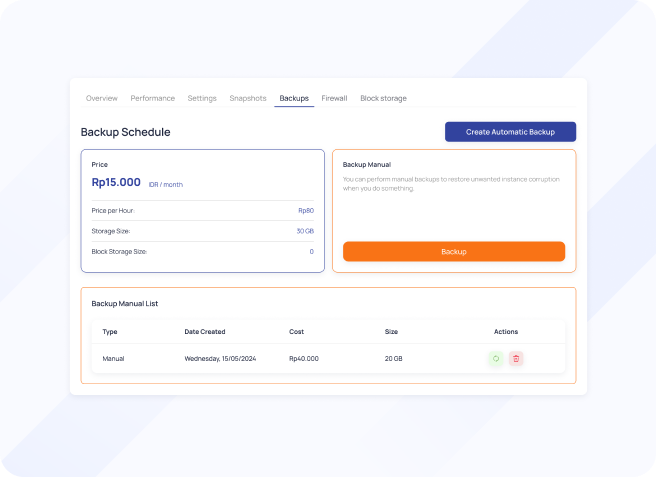Open the Overview tab

(x=102, y=98)
